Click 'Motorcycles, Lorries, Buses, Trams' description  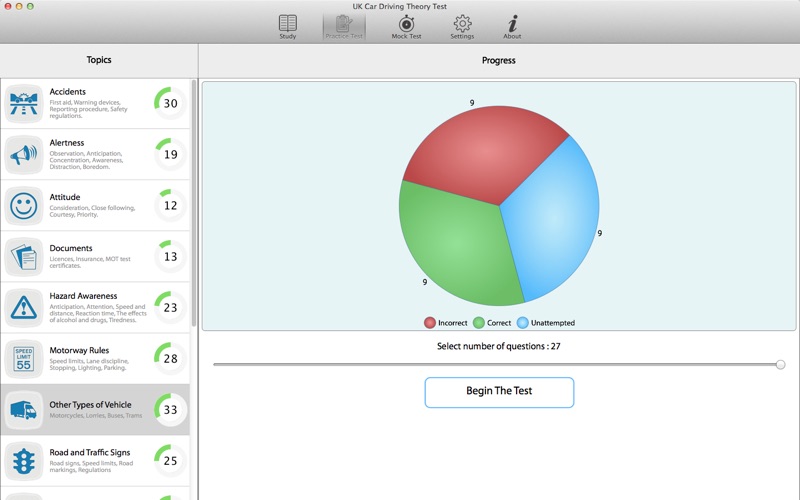pyautogui.click(x=96, y=415)
